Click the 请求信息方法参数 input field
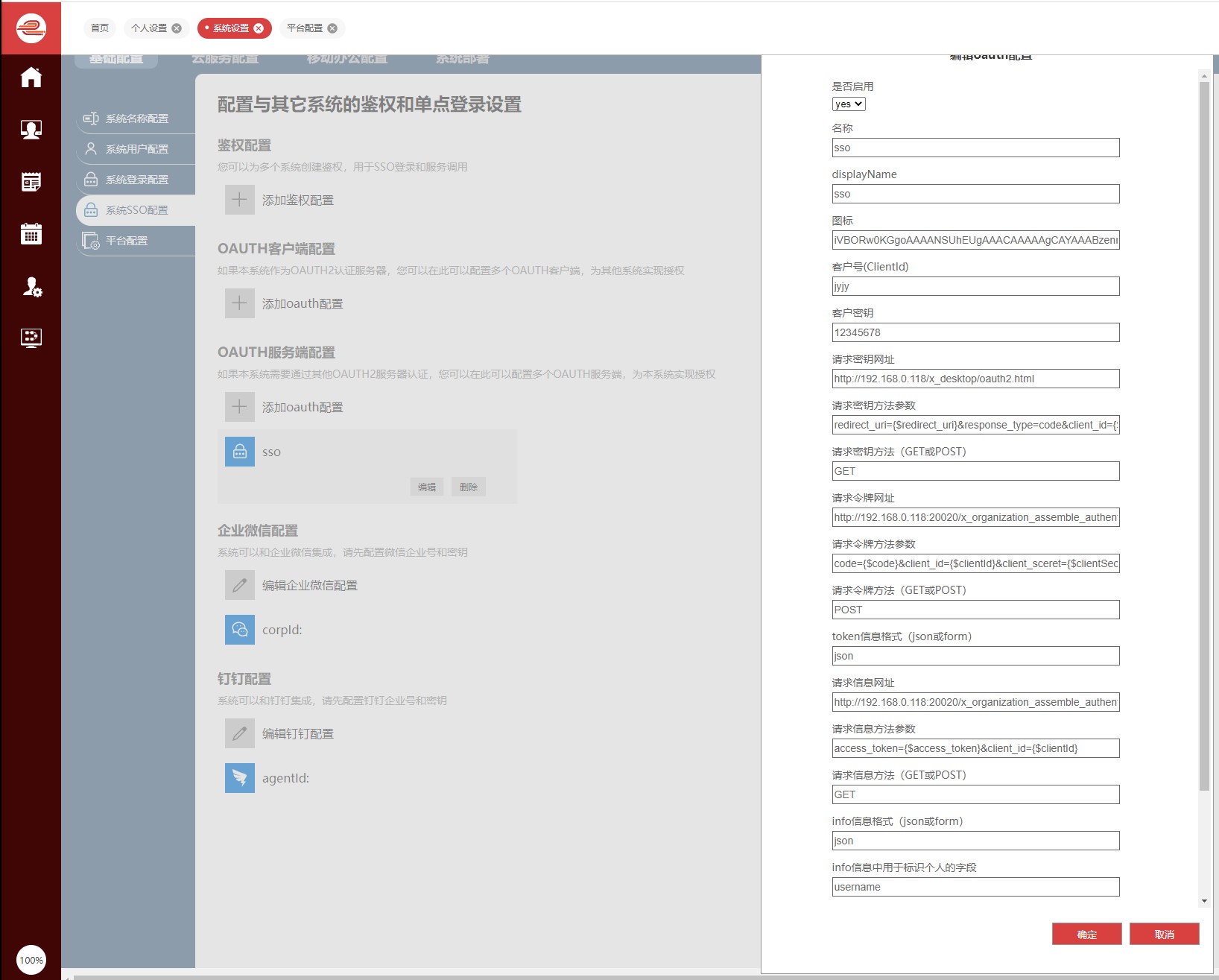 [x=975, y=748]
